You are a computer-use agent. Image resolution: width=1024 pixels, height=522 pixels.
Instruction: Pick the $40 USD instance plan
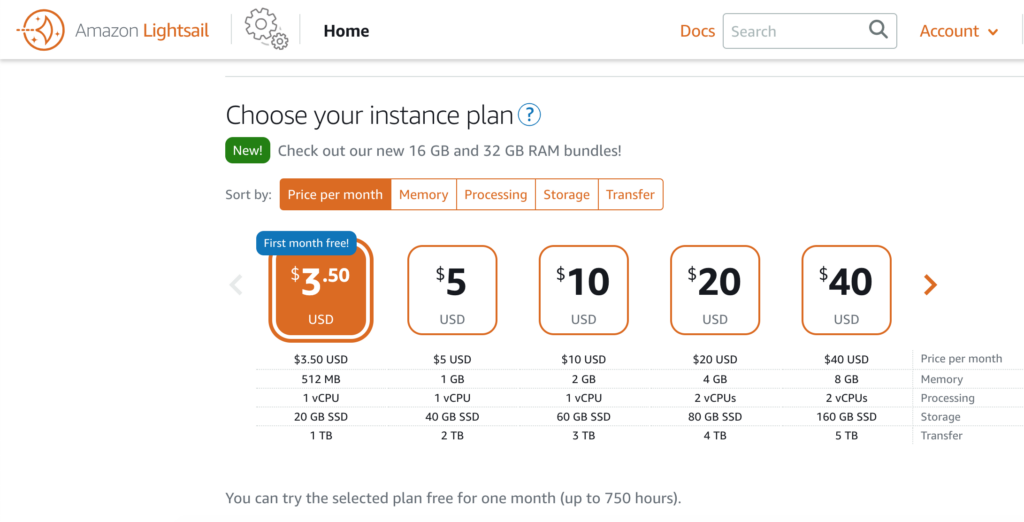(846, 290)
